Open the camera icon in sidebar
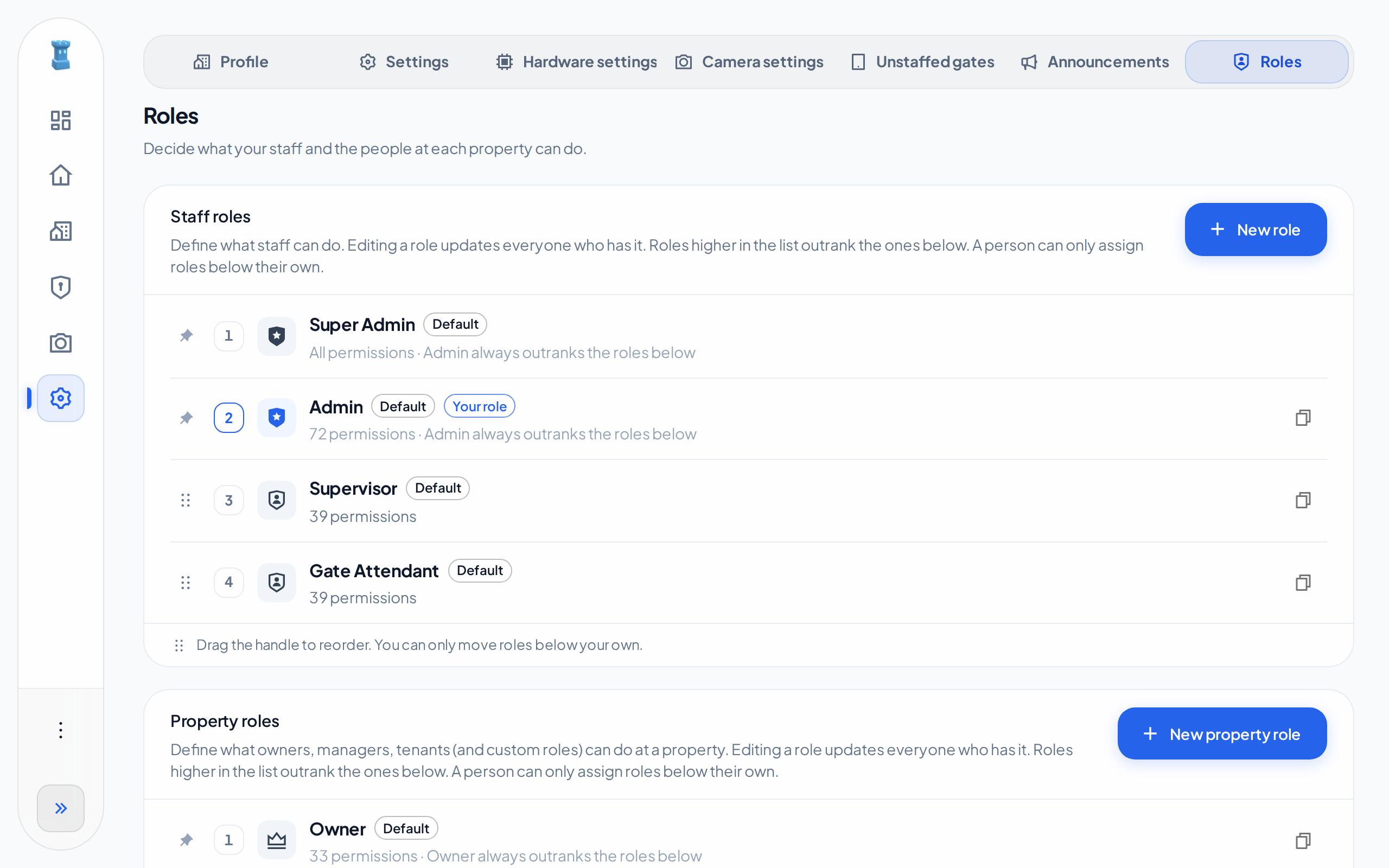Viewport: 1389px width, 868px height. pos(60,343)
